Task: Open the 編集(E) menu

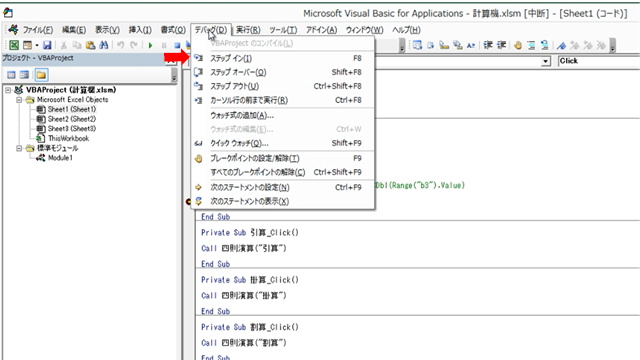Action: [74, 30]
